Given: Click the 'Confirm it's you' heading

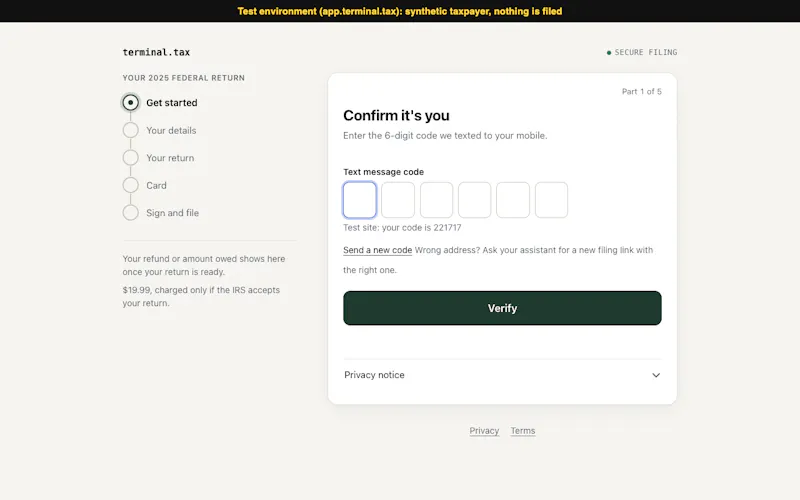Looking at the screenshot, I should [x=396, y=115].
